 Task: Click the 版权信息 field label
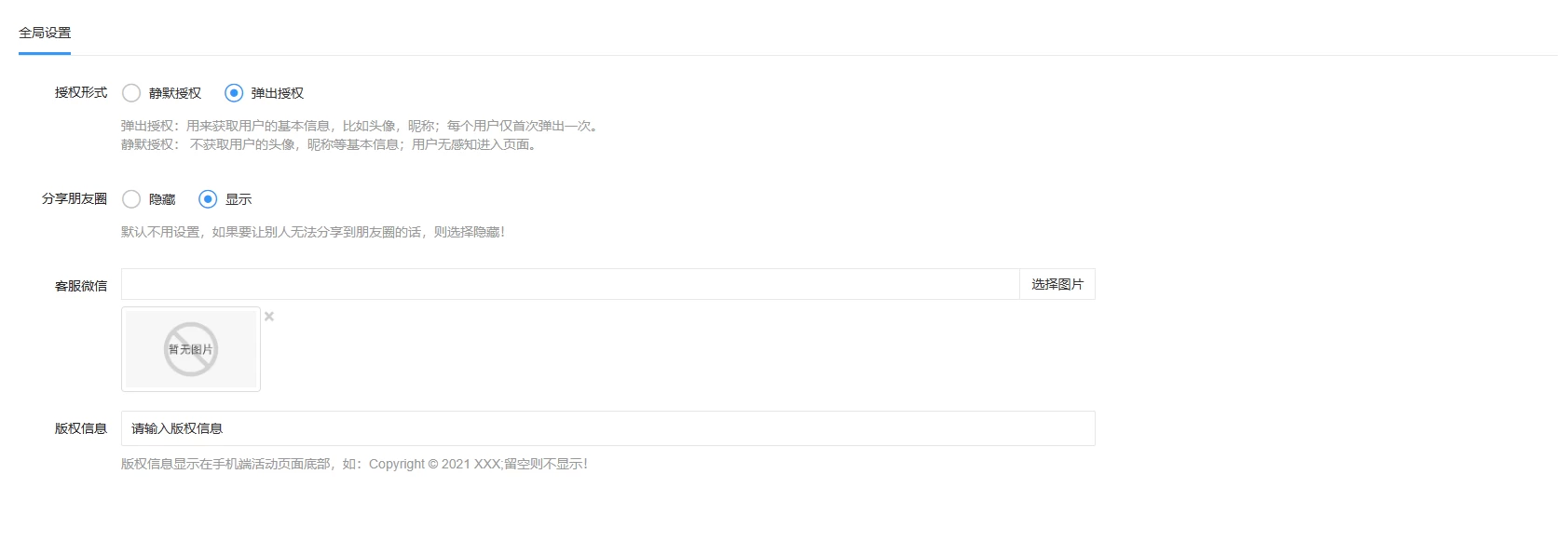pos(81,428)
